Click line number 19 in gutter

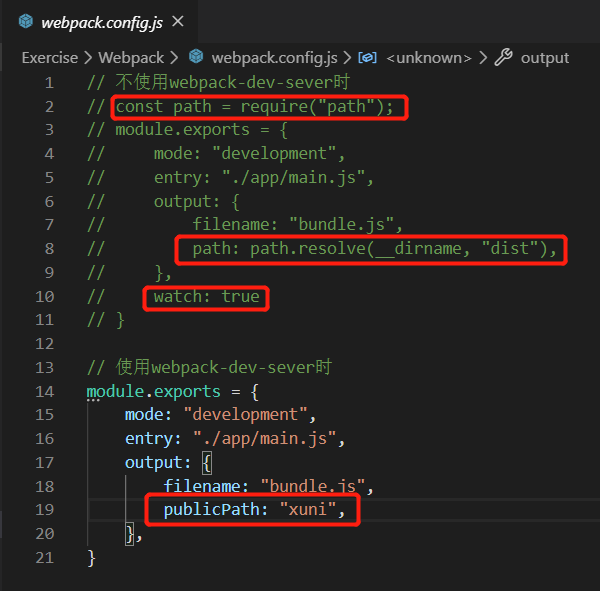(44, 510)
